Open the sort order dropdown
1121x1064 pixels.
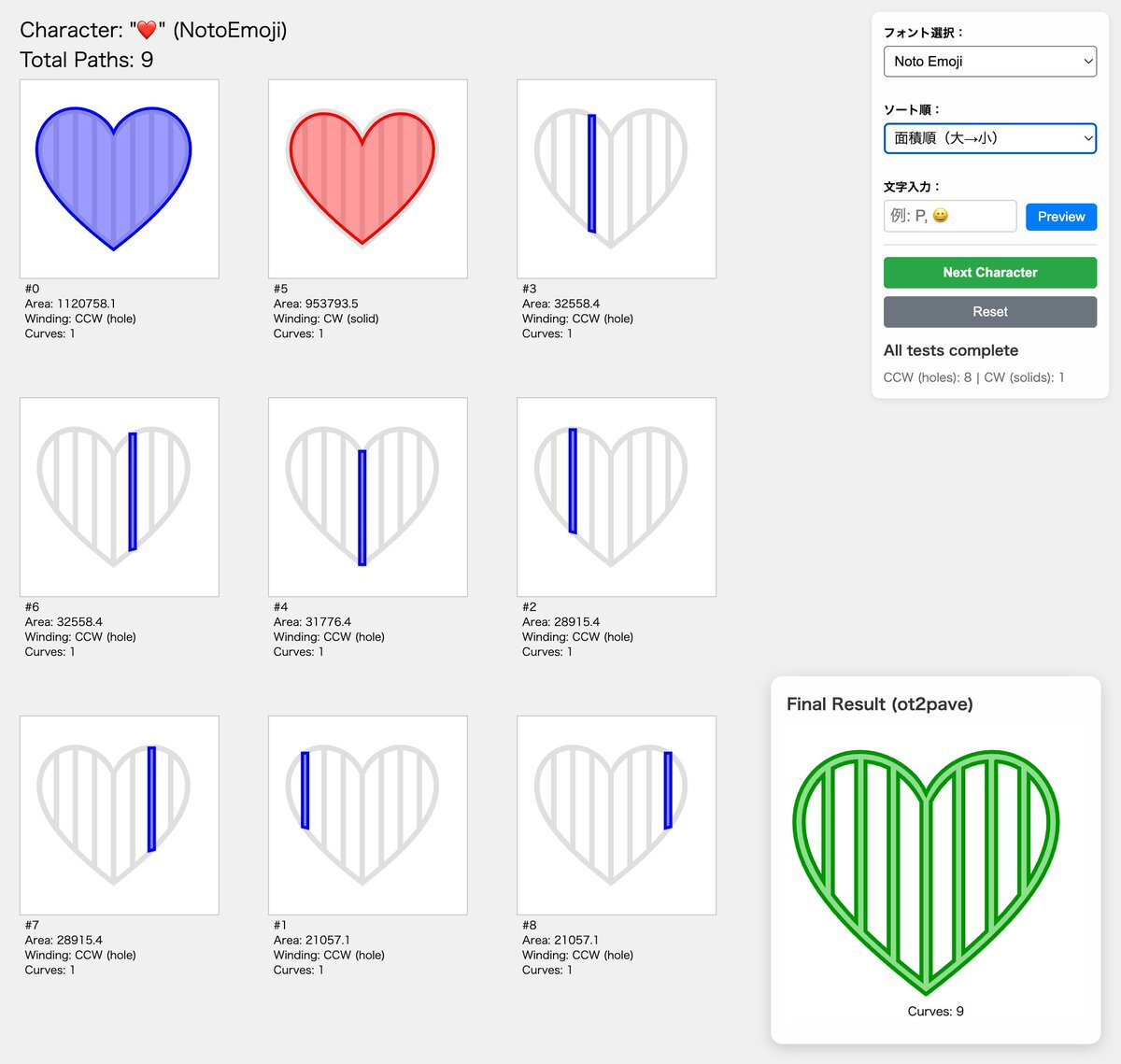click(x=989, y=138)
